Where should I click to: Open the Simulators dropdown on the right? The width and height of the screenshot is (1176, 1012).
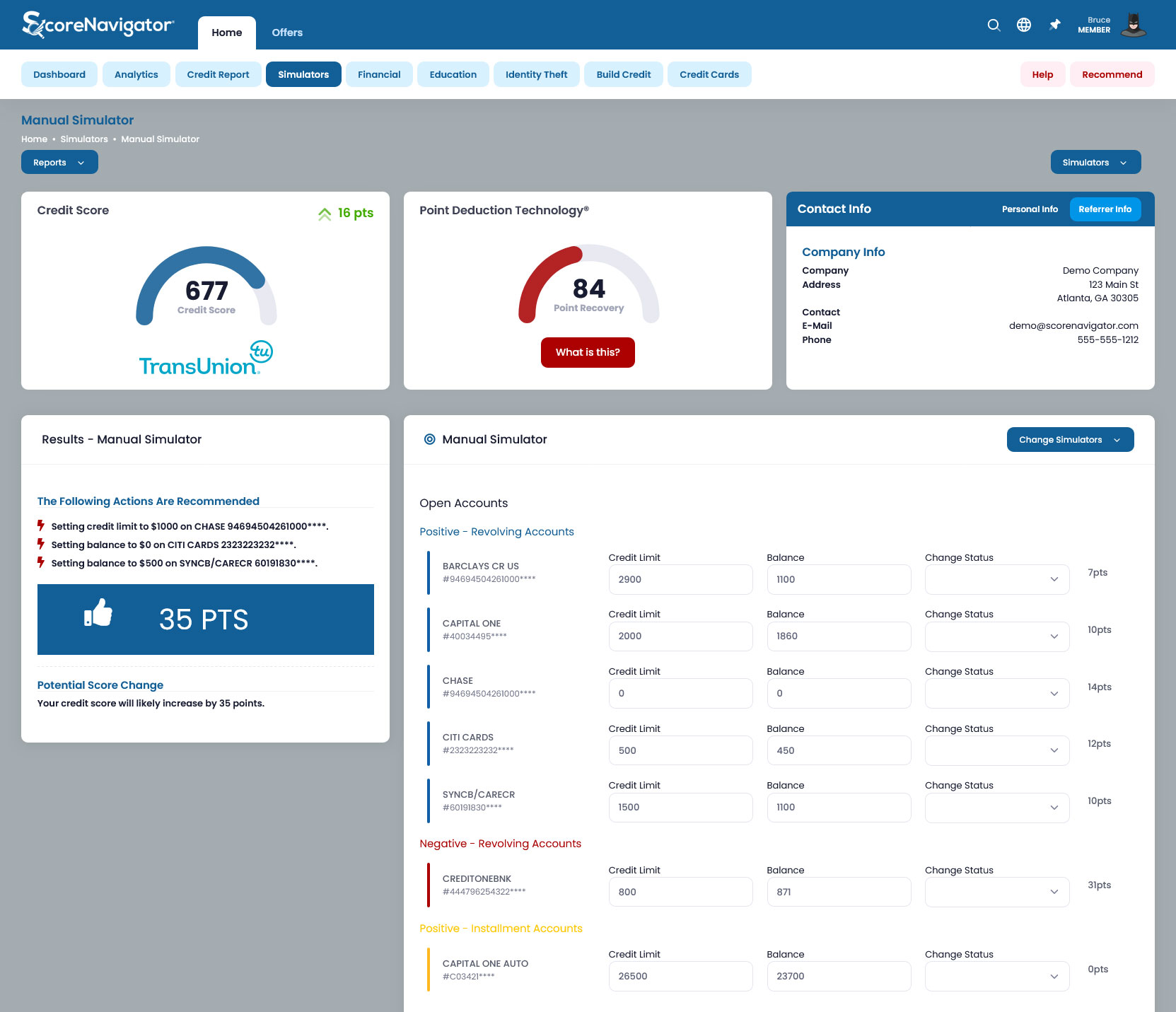[x=1095, y=162]
